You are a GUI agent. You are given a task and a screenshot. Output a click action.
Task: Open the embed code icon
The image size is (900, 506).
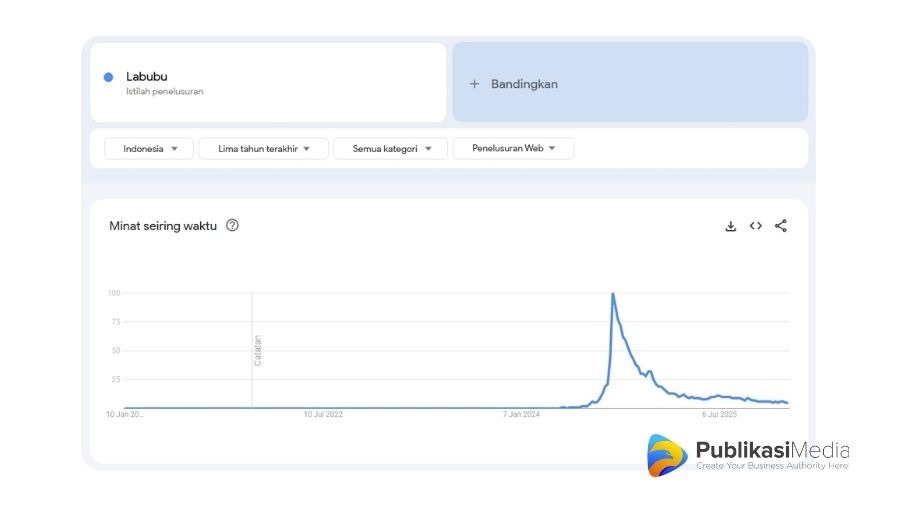(756, 226)
